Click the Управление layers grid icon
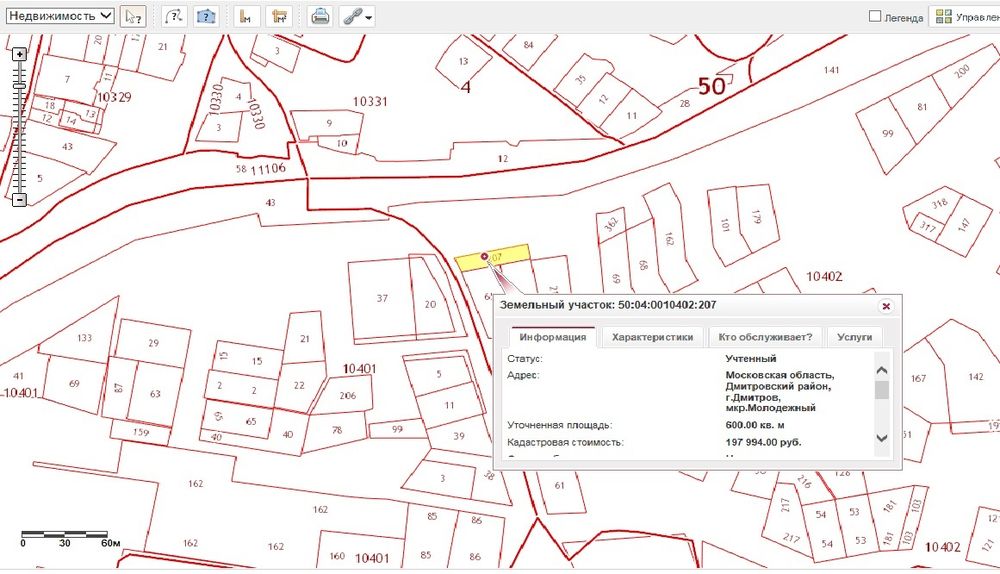The height and width of the screenshot is (574, 1000). (943, 17)
